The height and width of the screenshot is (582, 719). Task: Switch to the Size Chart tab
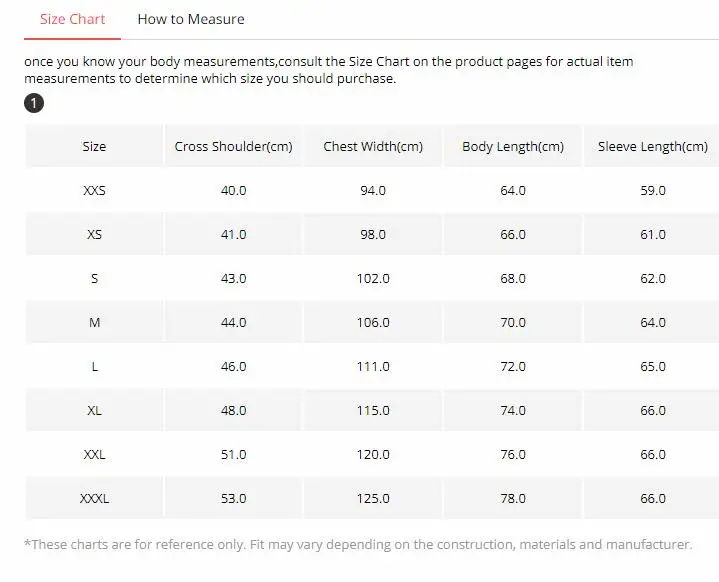(72, 19)
